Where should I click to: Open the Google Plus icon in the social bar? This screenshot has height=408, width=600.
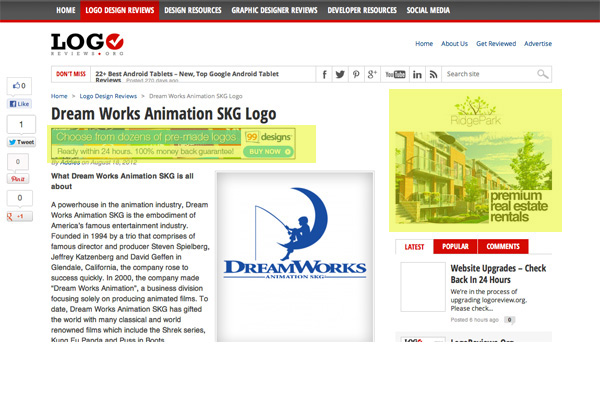tap(372, 75)
